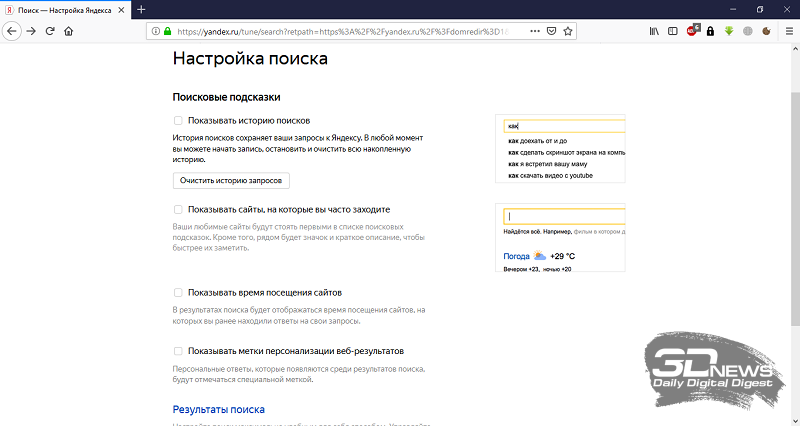Viewport: 800px width, 426px height.
Task: Click the black padlock extension icon
Action: coord(710,31)
